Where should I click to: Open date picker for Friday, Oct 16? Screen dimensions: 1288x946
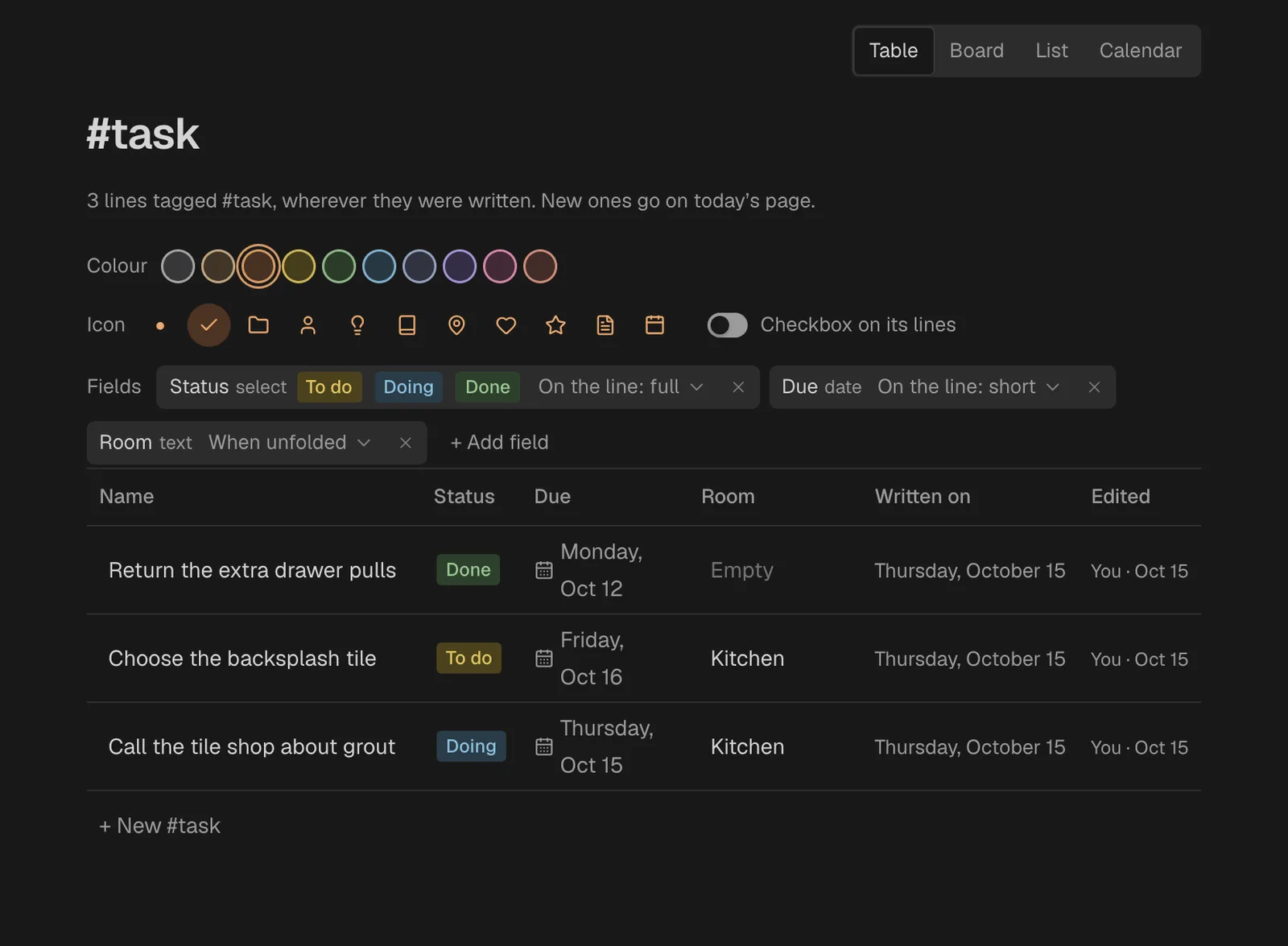coord(544,659)
